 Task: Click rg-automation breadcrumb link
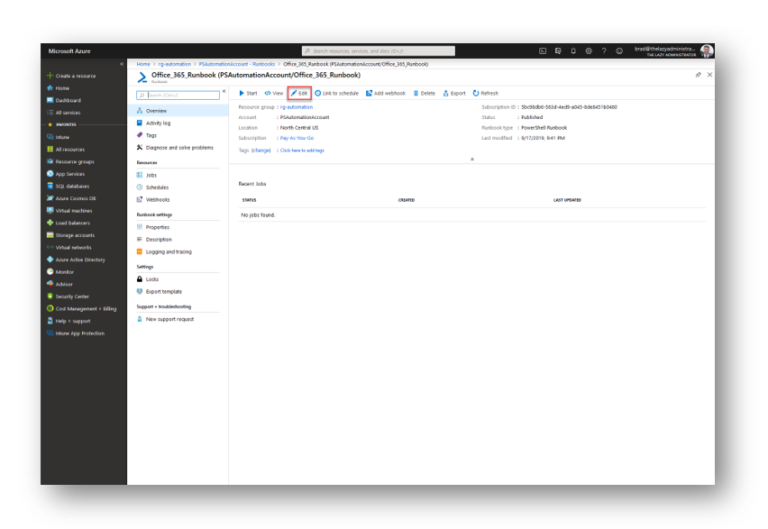pos(174,64)
